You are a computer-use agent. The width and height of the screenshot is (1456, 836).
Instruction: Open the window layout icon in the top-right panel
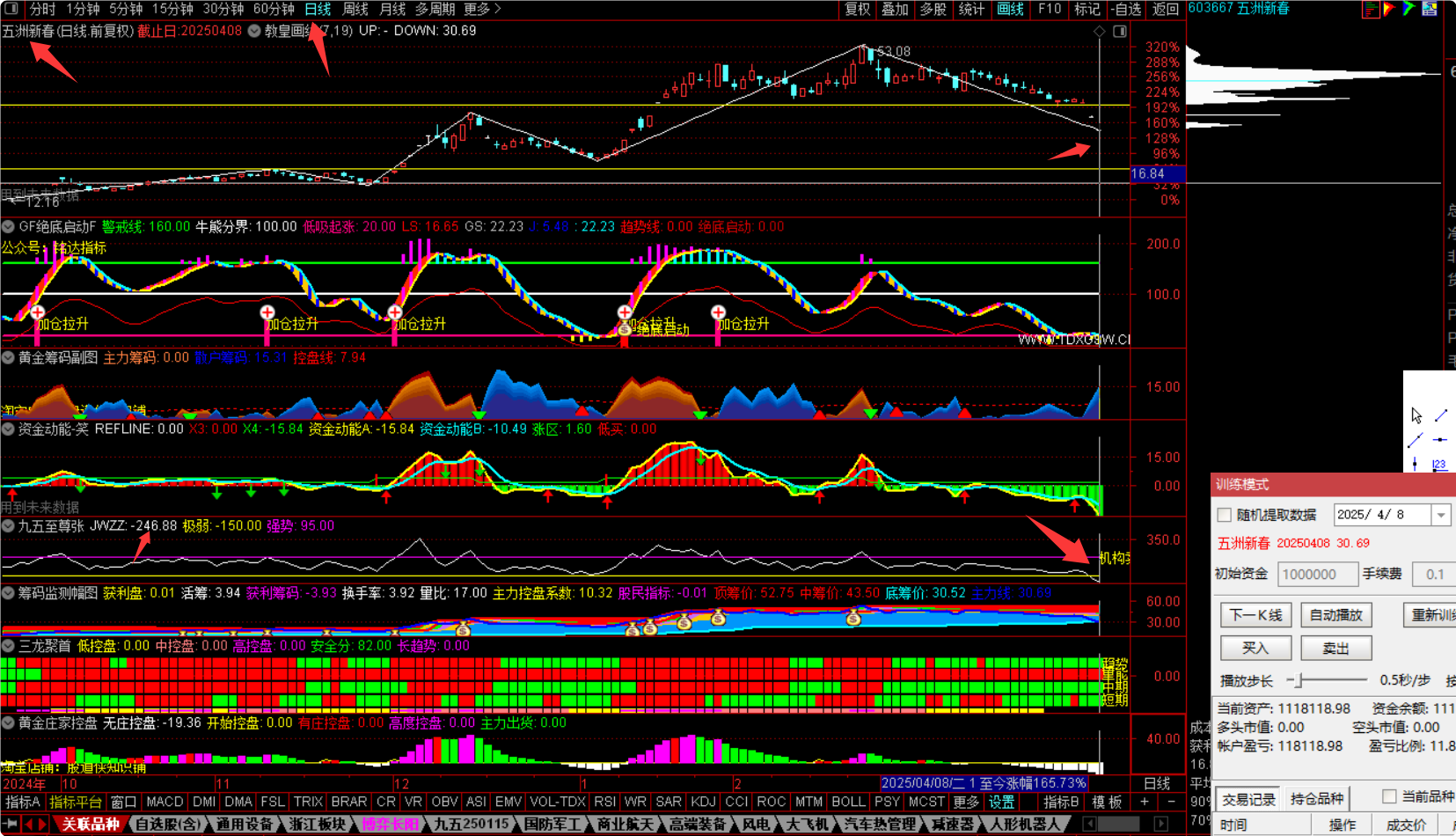1430,9
